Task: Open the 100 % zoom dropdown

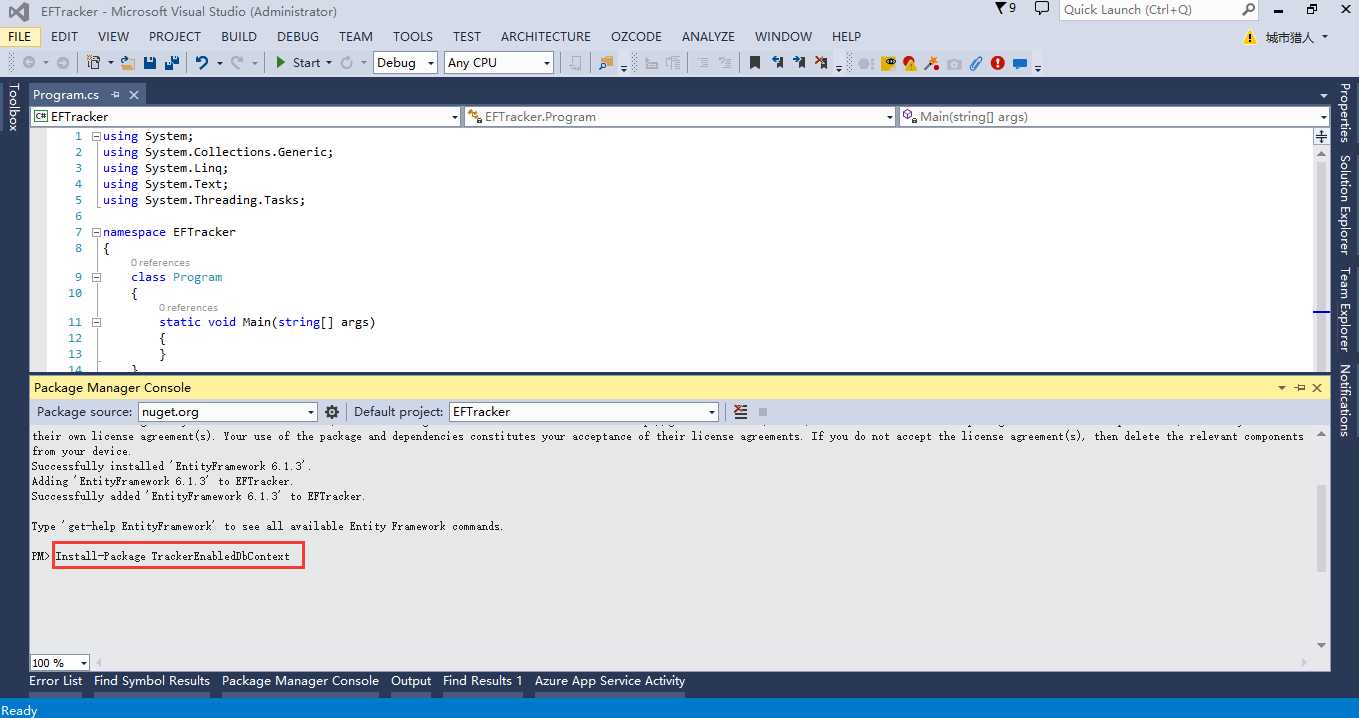Action: [x=59, y=662]
